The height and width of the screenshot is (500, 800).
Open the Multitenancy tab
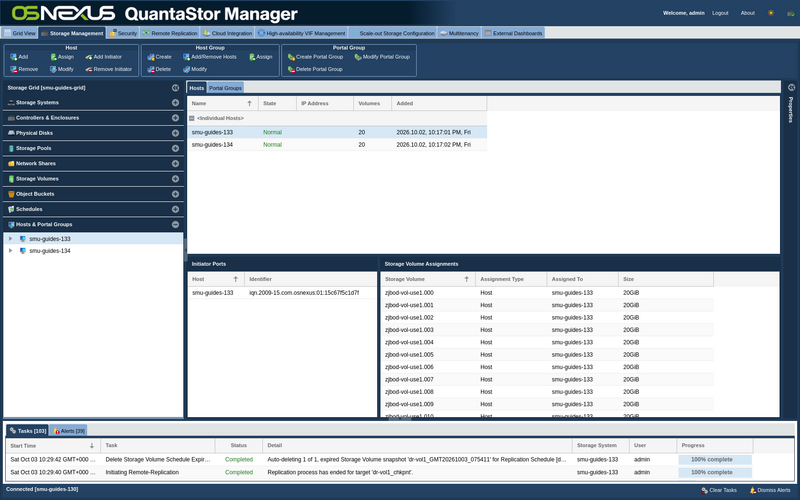pyautogui.click(x=459, y=33)
